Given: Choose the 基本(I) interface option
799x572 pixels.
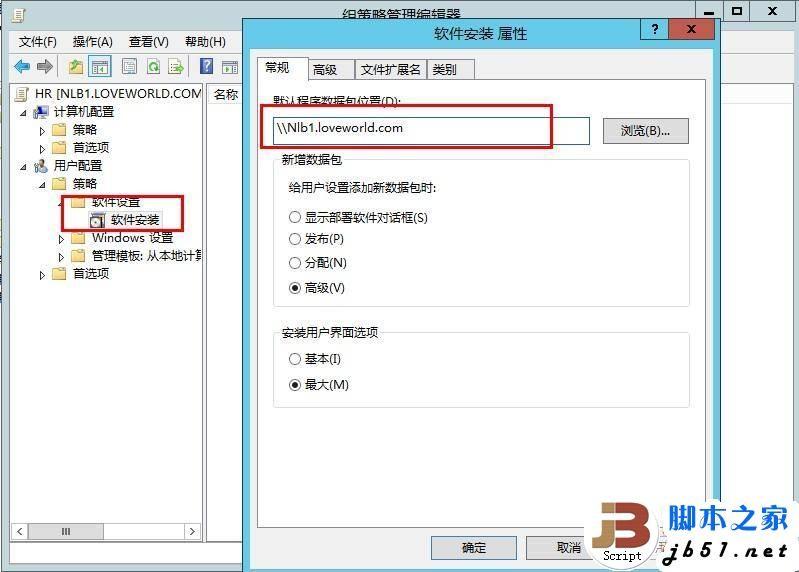Looking at the screenshot, I should tap(295, 359).
